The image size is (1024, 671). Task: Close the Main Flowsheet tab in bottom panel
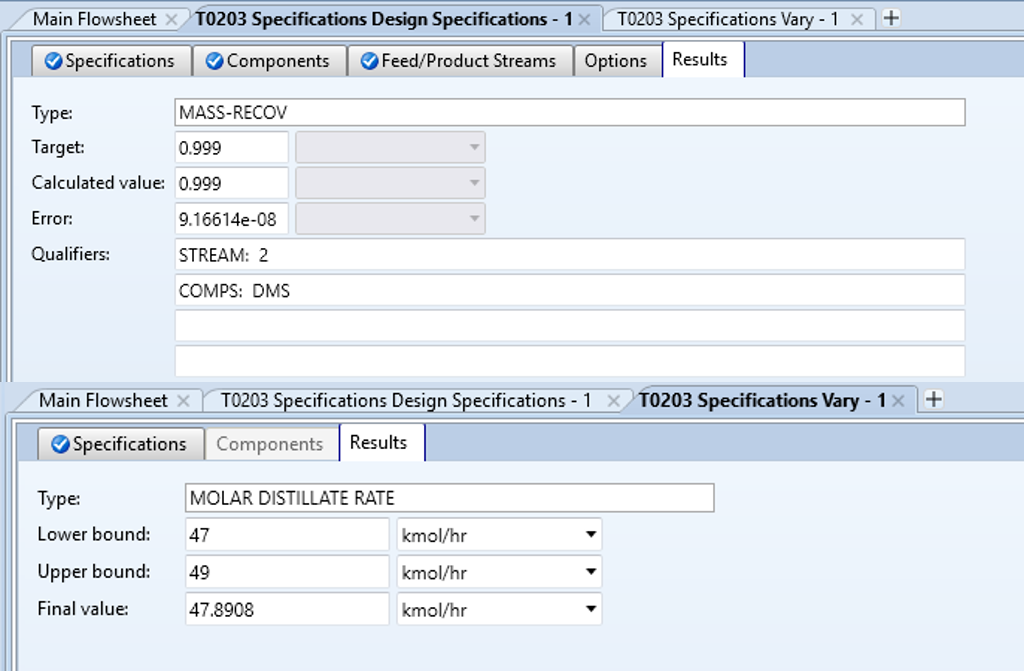tap(183, 400)
